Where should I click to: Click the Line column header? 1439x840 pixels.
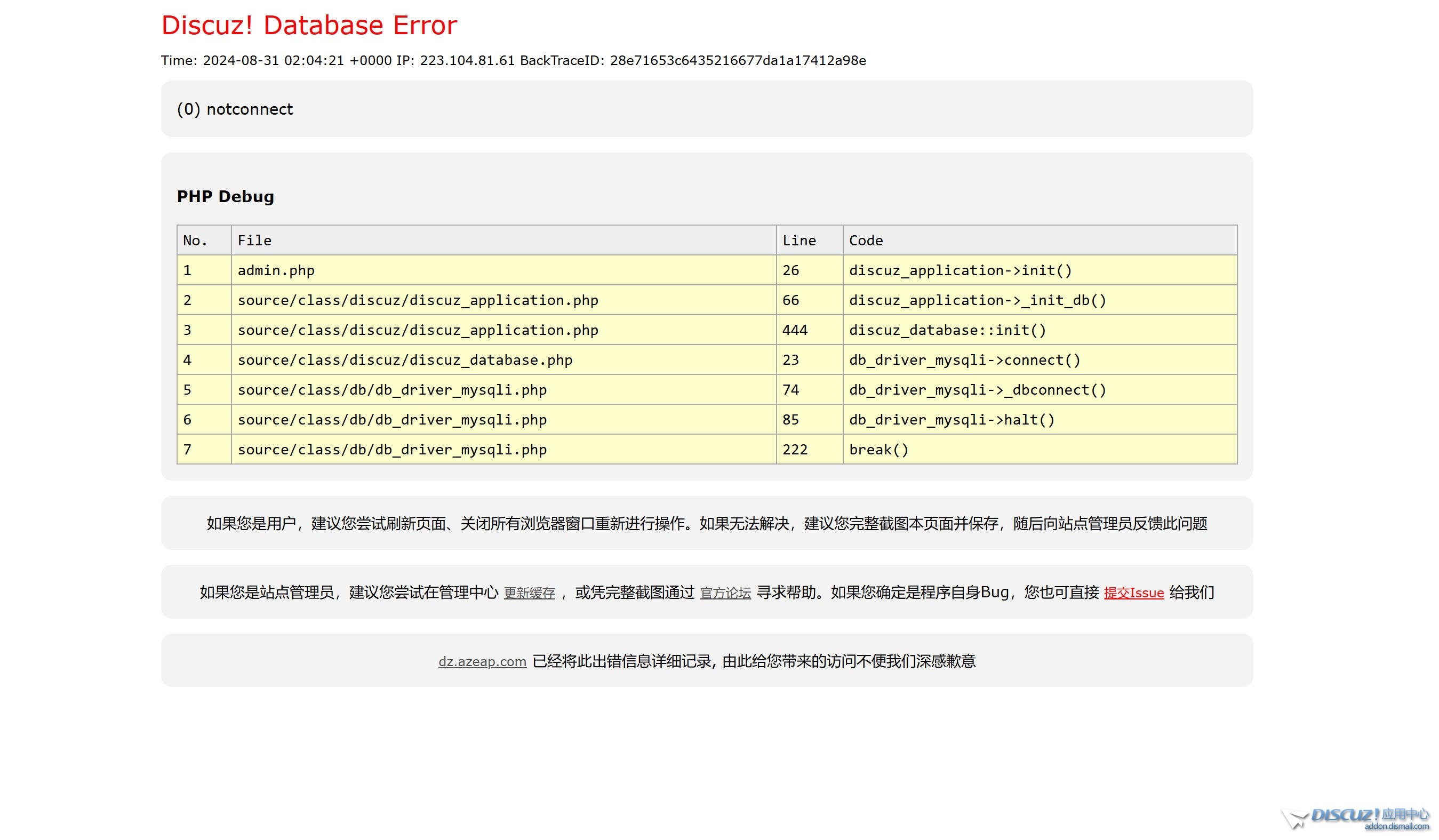(x=799, y=241)
